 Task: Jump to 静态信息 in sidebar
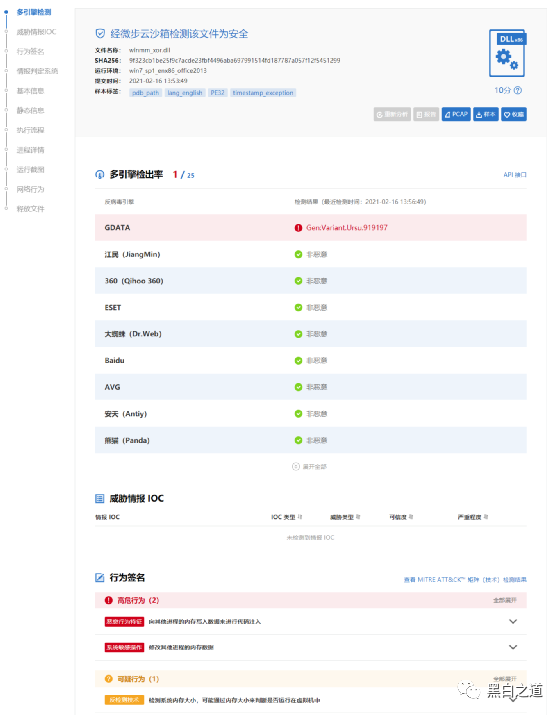(30, 110)
